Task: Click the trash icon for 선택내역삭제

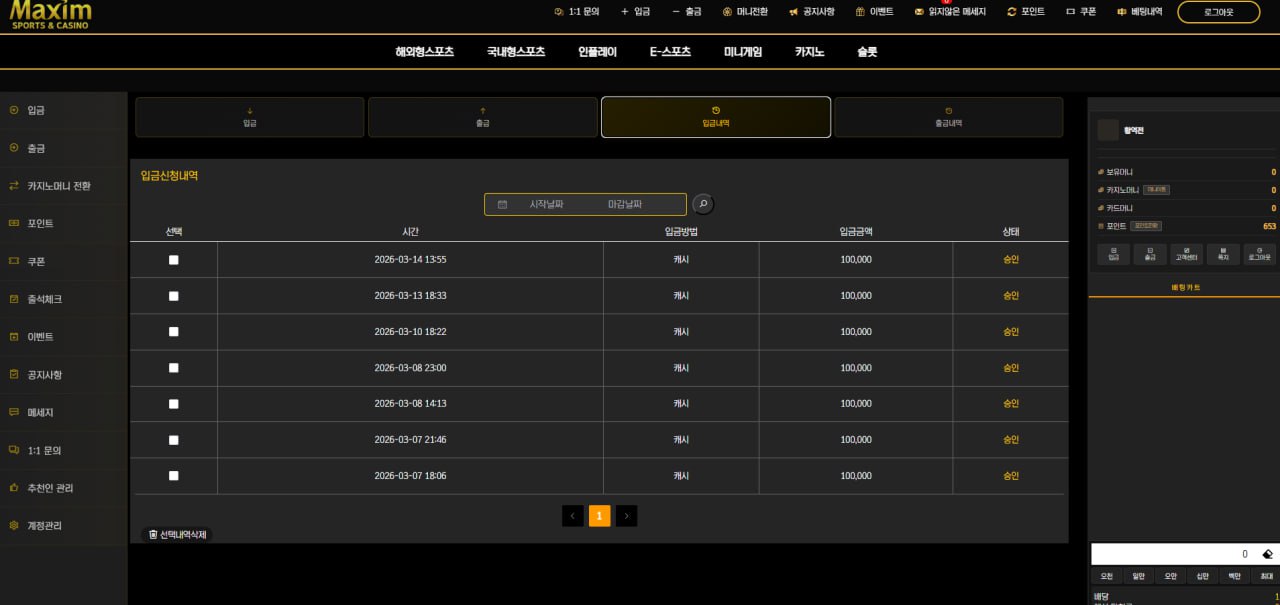Action: (x=153, y=535)
